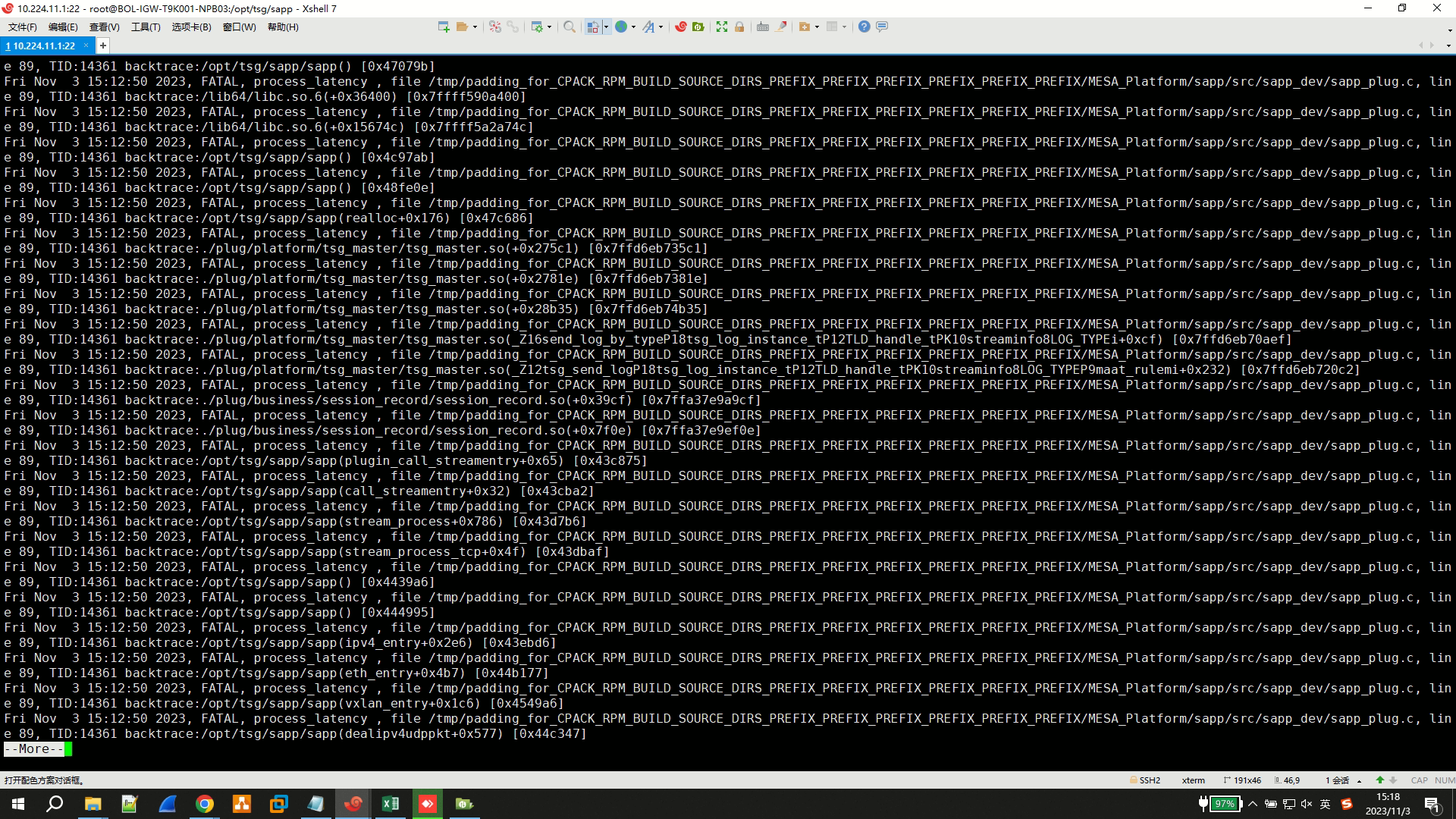Open the virtual keyboard icon
The image size is (1456, 819).
pos(763,27)
